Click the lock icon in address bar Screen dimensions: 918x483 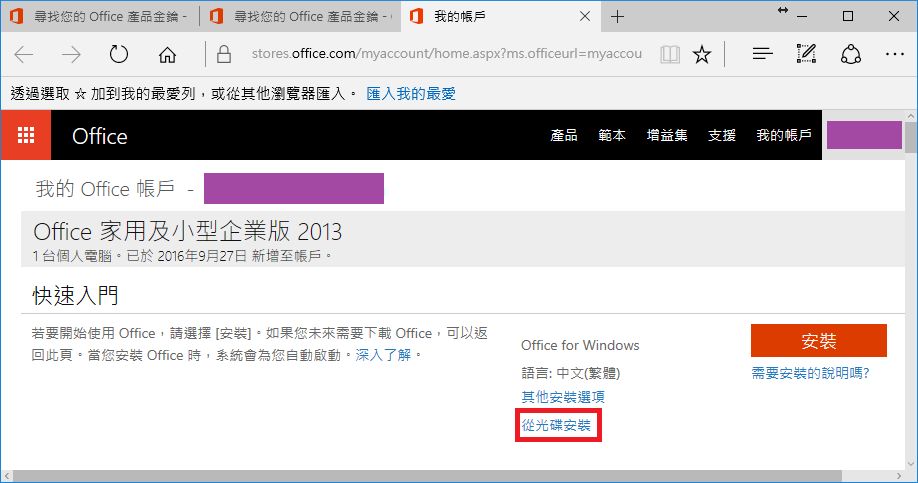pos(224,54)
